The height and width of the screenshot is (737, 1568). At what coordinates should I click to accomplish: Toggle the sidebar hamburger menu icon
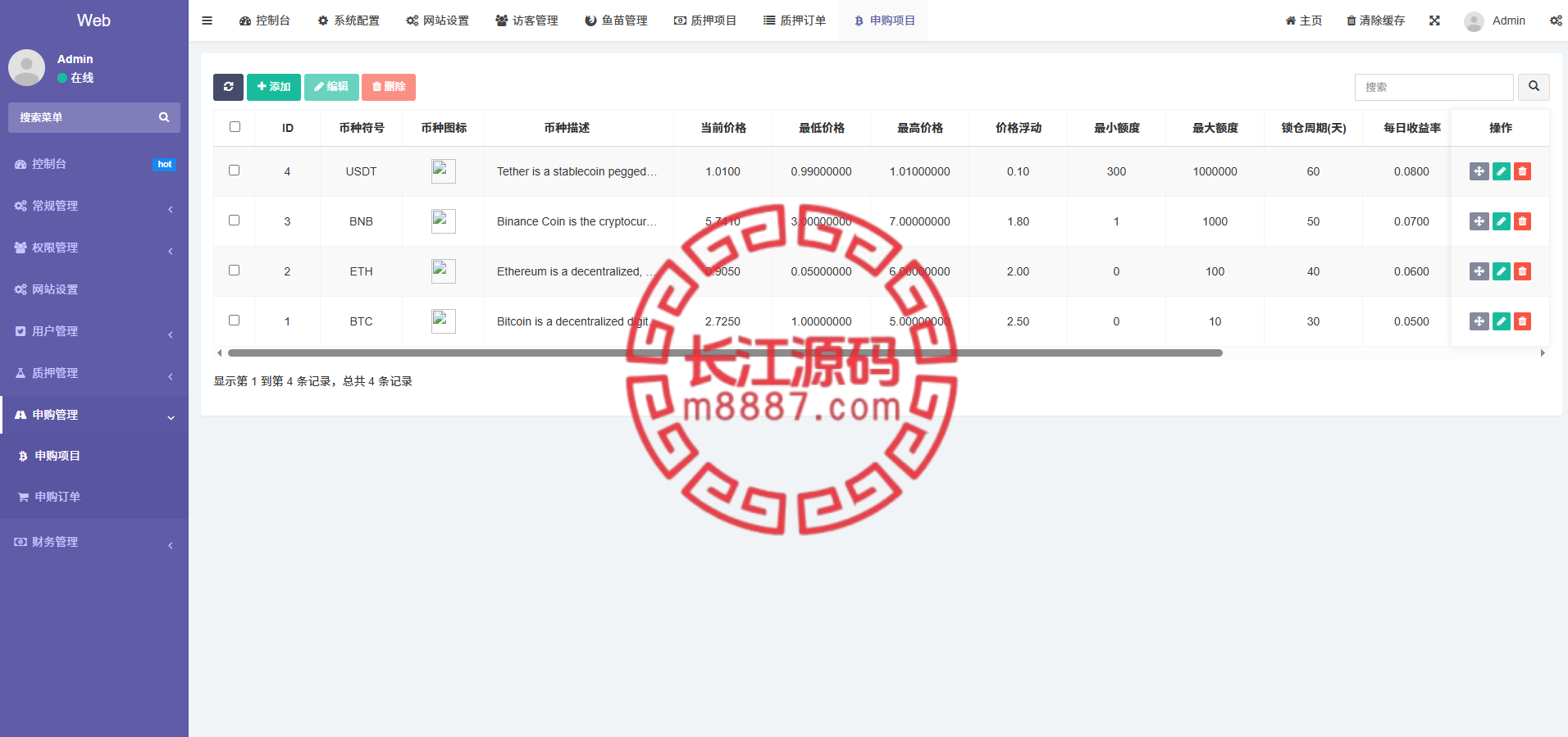[207, 20]
